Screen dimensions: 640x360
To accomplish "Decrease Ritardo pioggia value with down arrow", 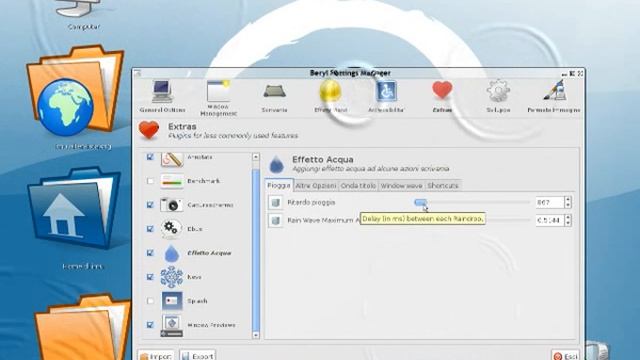I will click(568, 205).
